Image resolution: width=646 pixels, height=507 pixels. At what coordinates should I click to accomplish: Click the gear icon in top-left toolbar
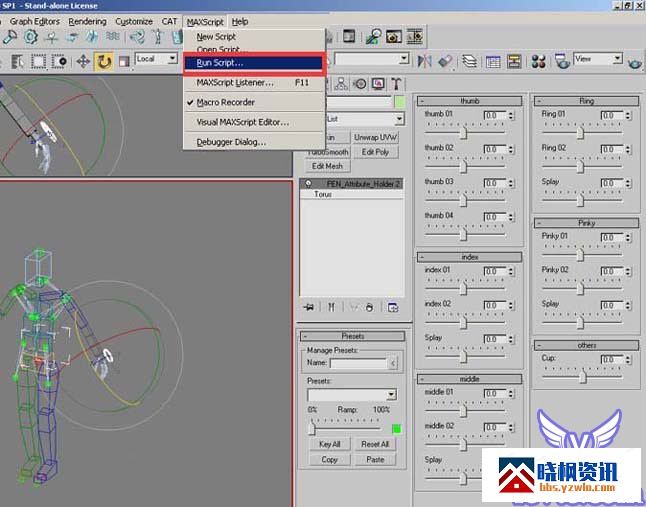click(x=30, y=37)
